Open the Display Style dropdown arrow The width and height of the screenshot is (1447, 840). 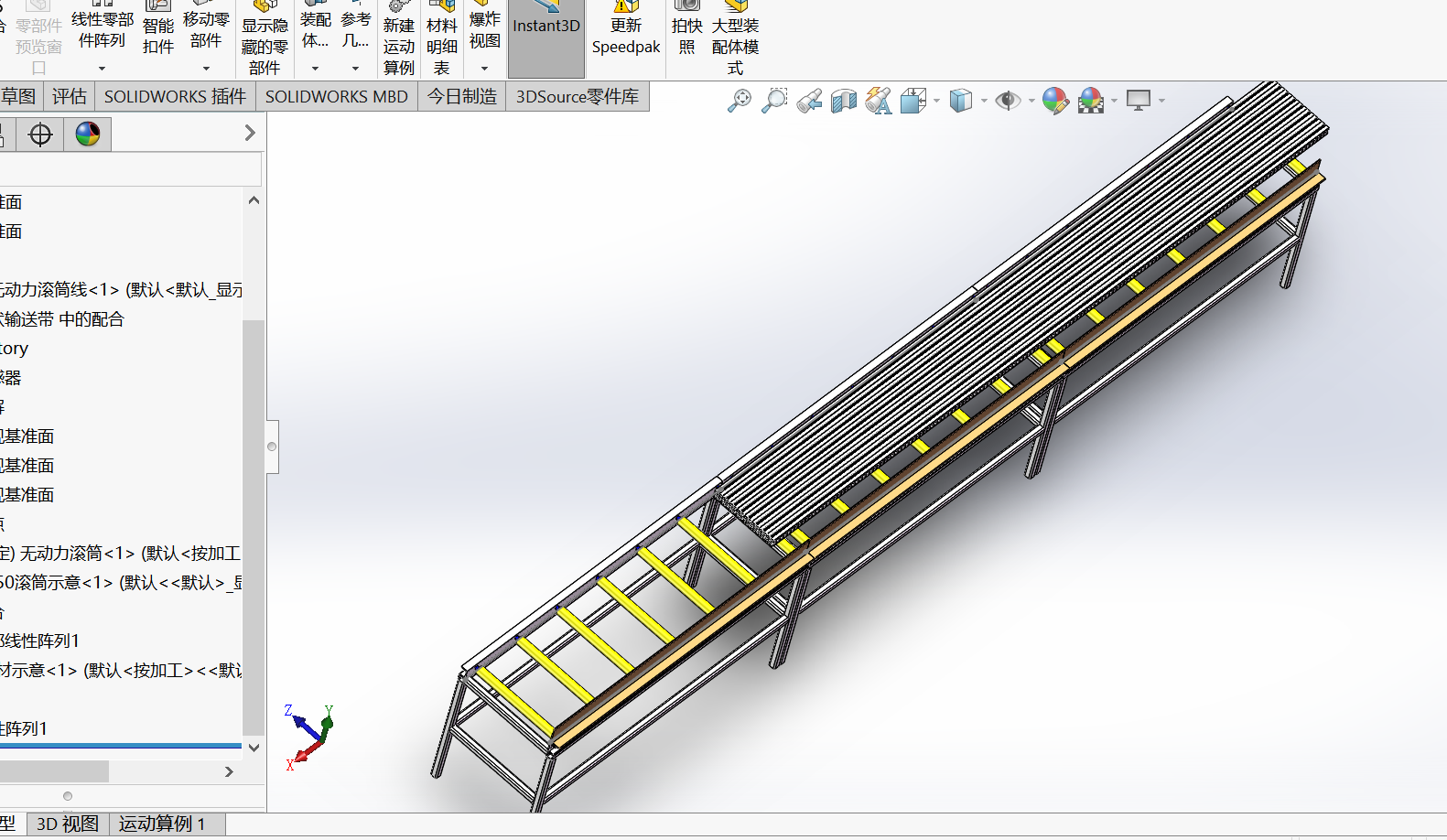tap(984, 101)
